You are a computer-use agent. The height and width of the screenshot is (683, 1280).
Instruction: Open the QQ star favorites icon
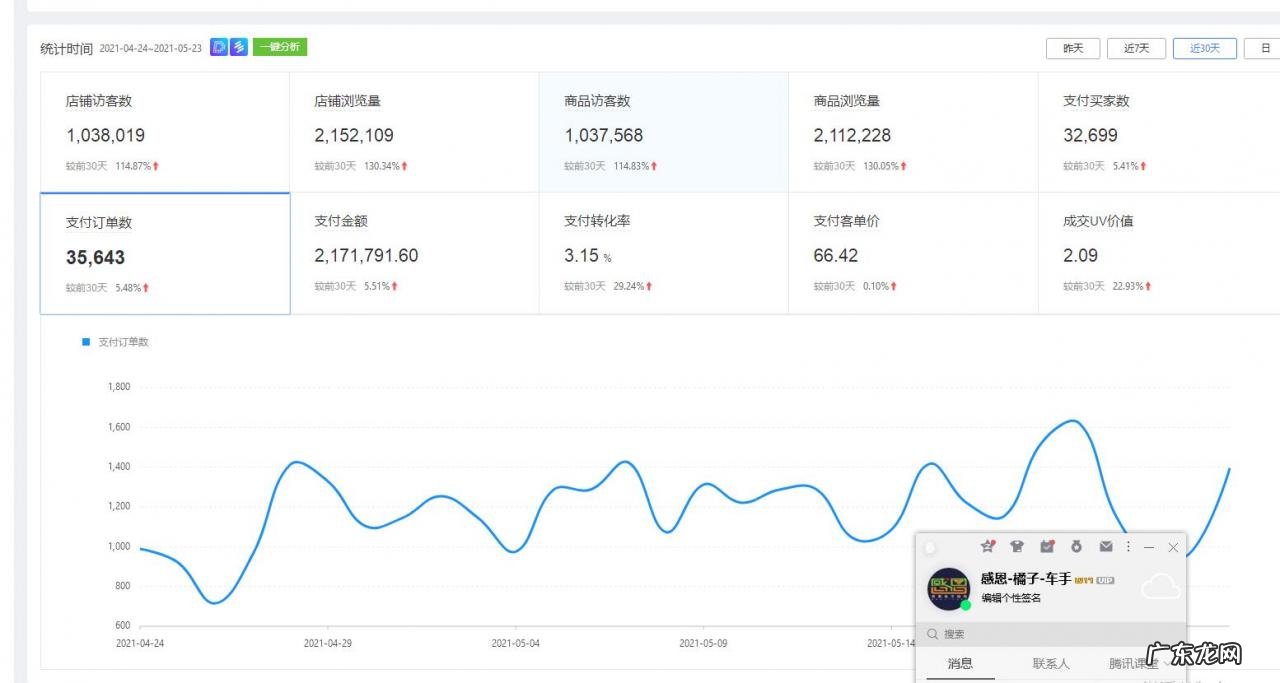click(x=987, y=546)
